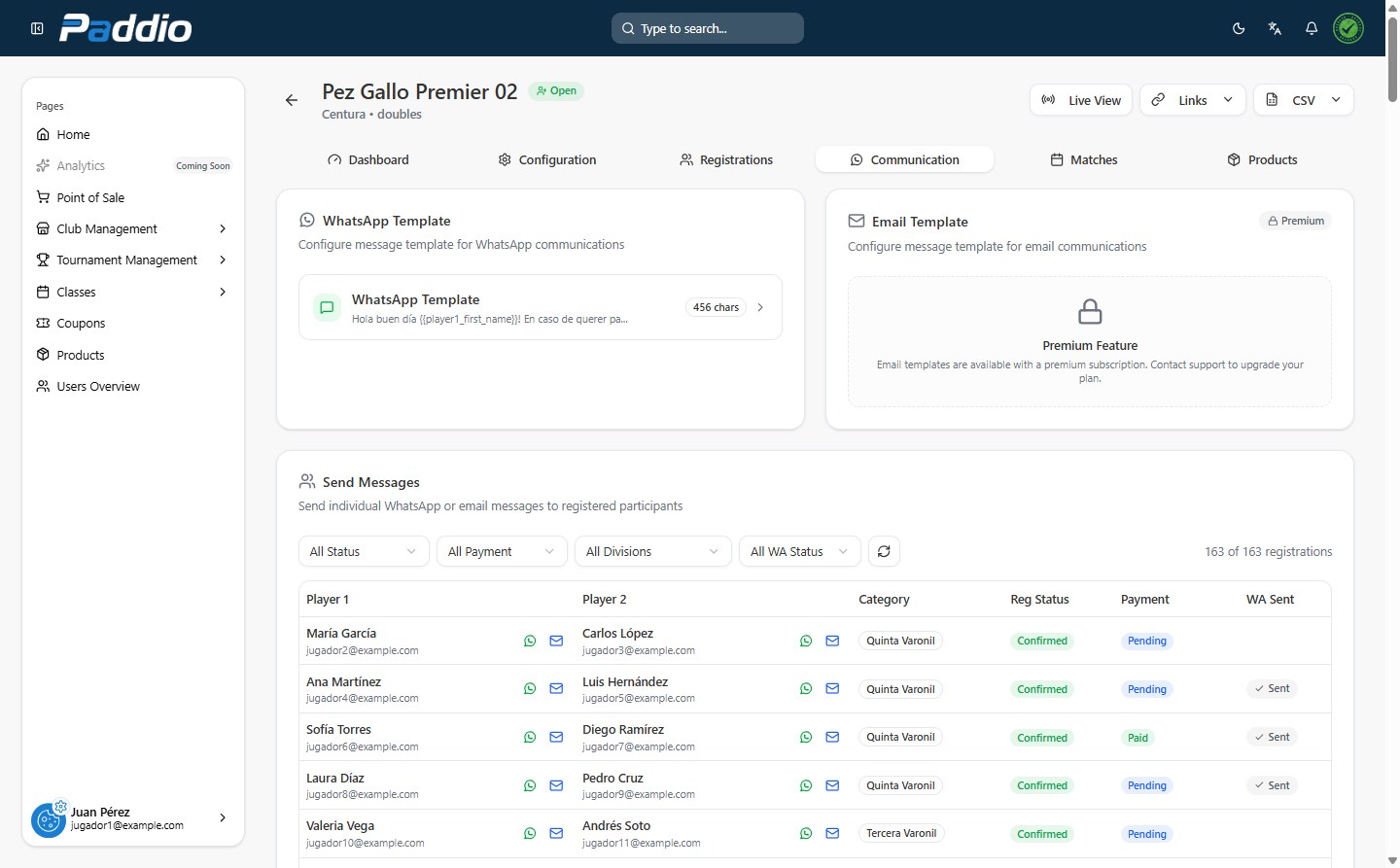Open WhatsApp Template editor chevron
This screenshot has height=868, width=1400.
click(760, 307)
